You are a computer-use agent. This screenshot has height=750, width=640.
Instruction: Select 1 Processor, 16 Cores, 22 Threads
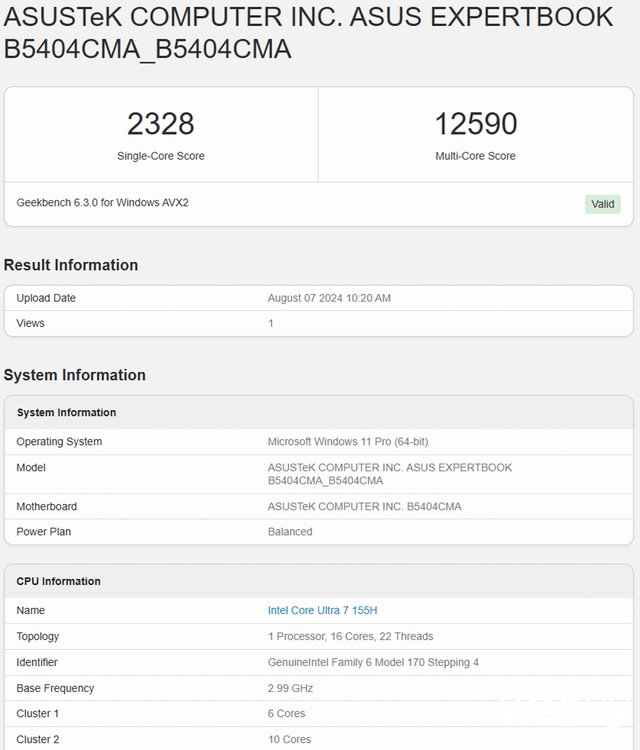coord(351,637)
